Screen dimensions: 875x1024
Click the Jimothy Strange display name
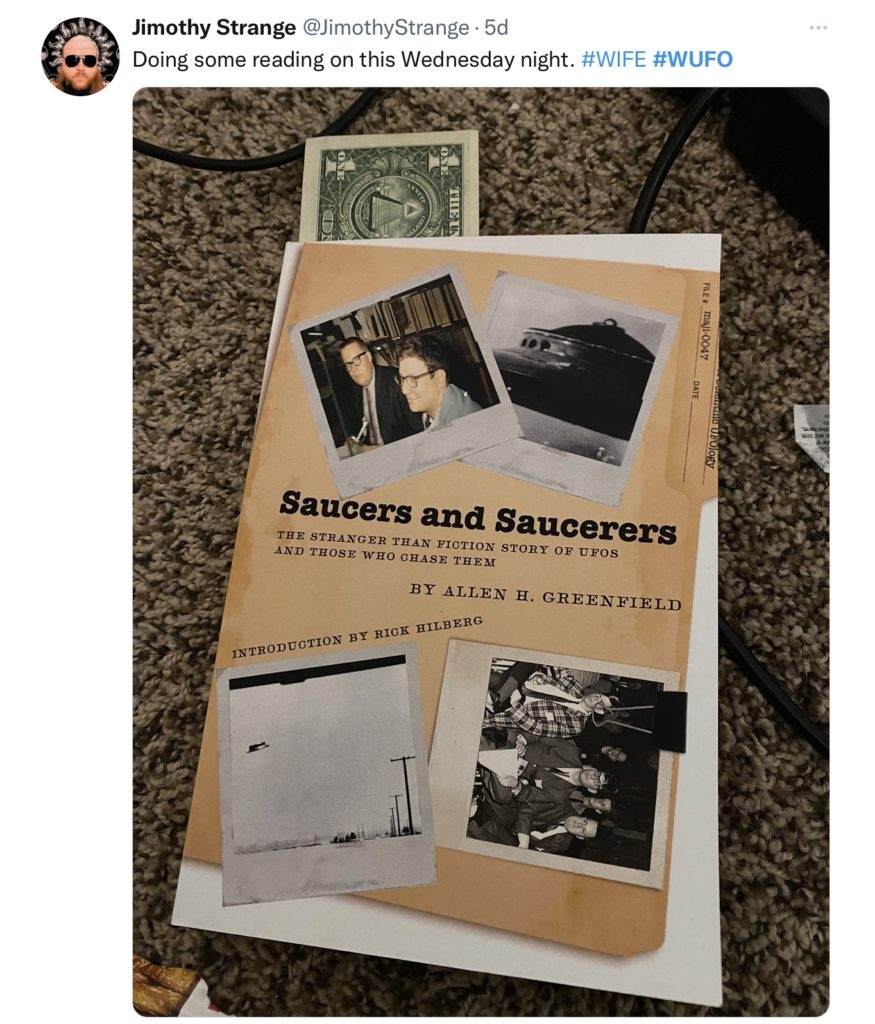click(x=214, y=27)
